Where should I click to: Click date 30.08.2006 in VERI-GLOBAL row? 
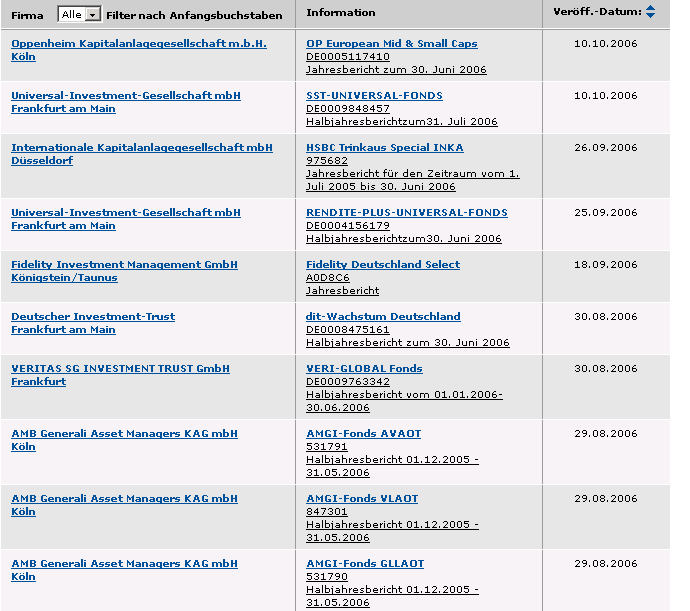pyautogui.click(x=606, y=368)
